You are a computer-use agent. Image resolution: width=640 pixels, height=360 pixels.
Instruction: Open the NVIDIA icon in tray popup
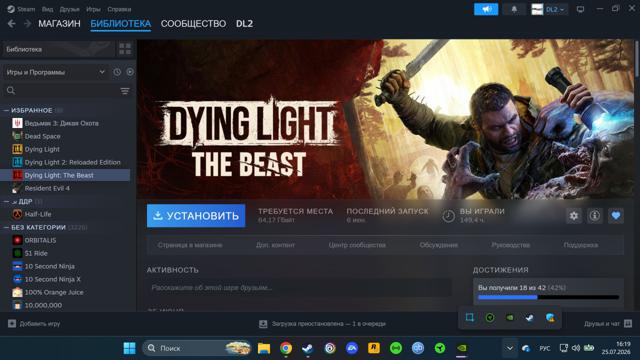pos(510,318)
